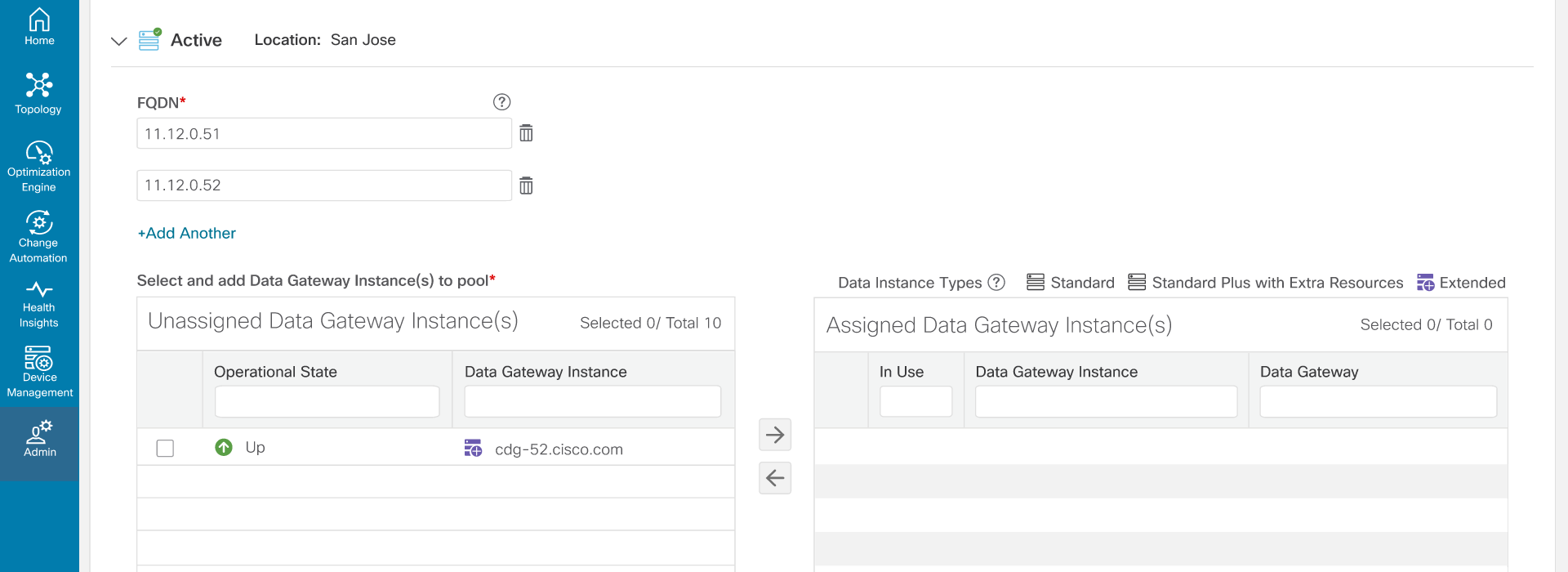
Task: Open Device Management sidebar item
Action: coord(38,371)
